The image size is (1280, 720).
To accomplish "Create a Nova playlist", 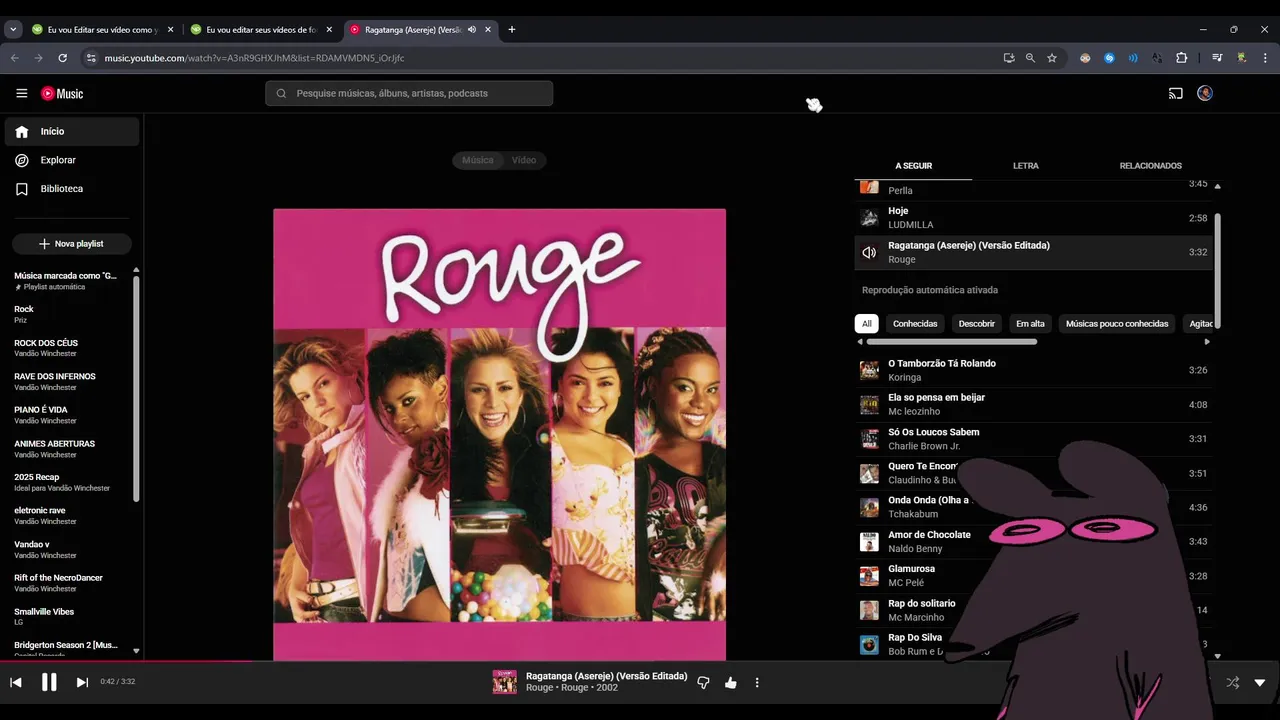I will coord(72,244).
